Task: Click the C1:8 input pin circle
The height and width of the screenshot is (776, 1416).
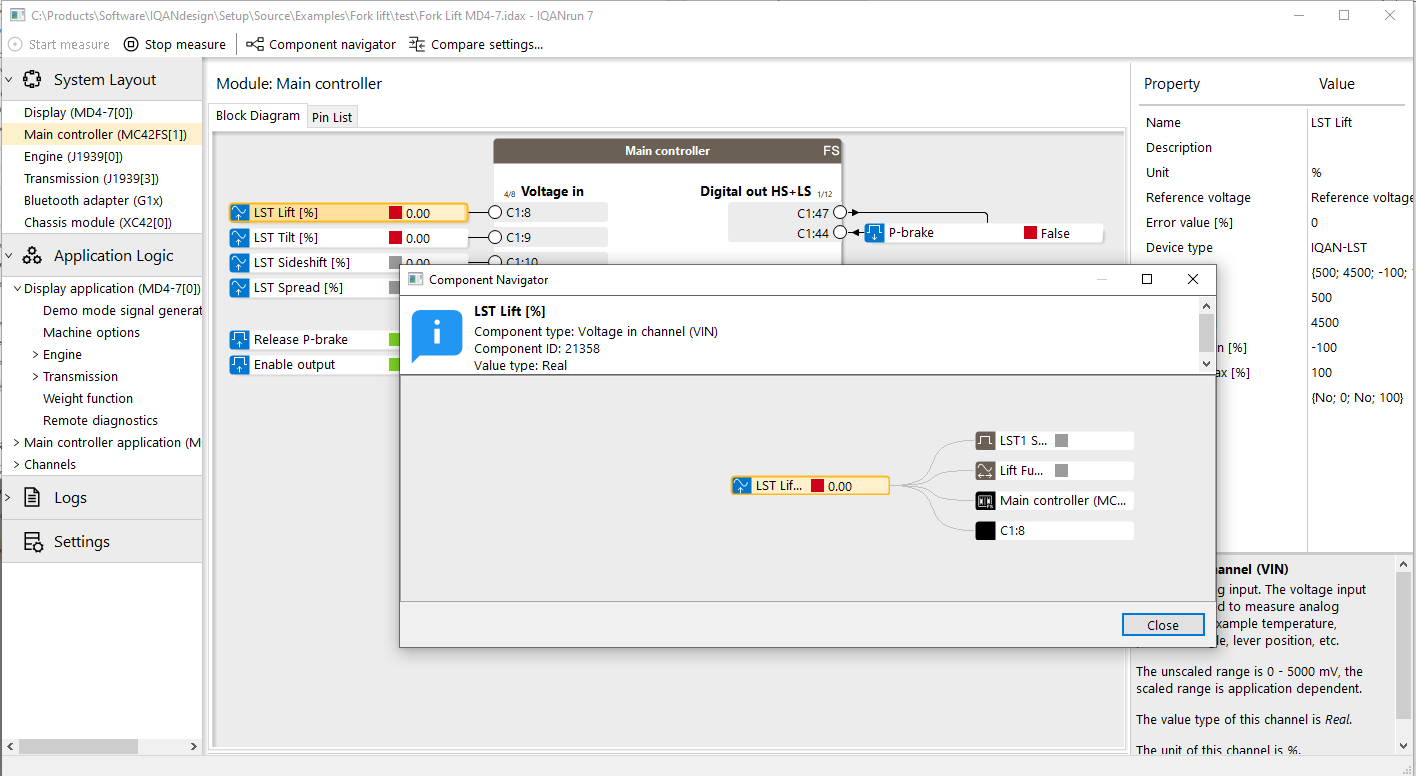Action: [495, 212]
